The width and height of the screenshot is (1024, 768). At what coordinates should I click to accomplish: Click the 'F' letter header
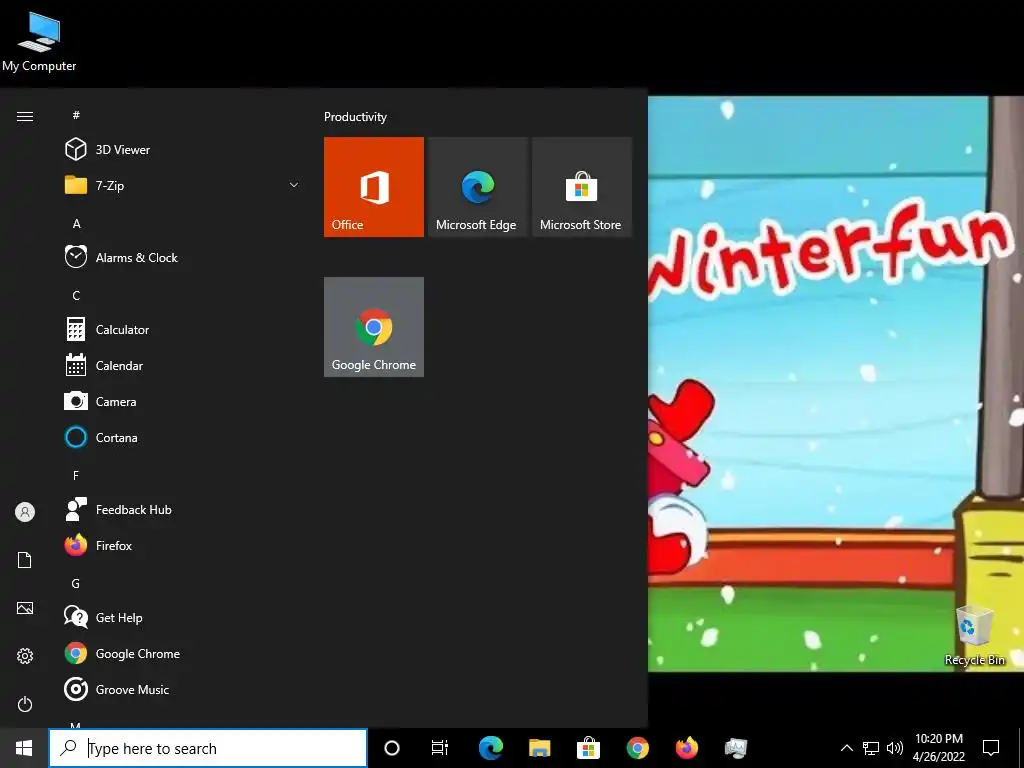pyautogui.click(x=76, y=475)
